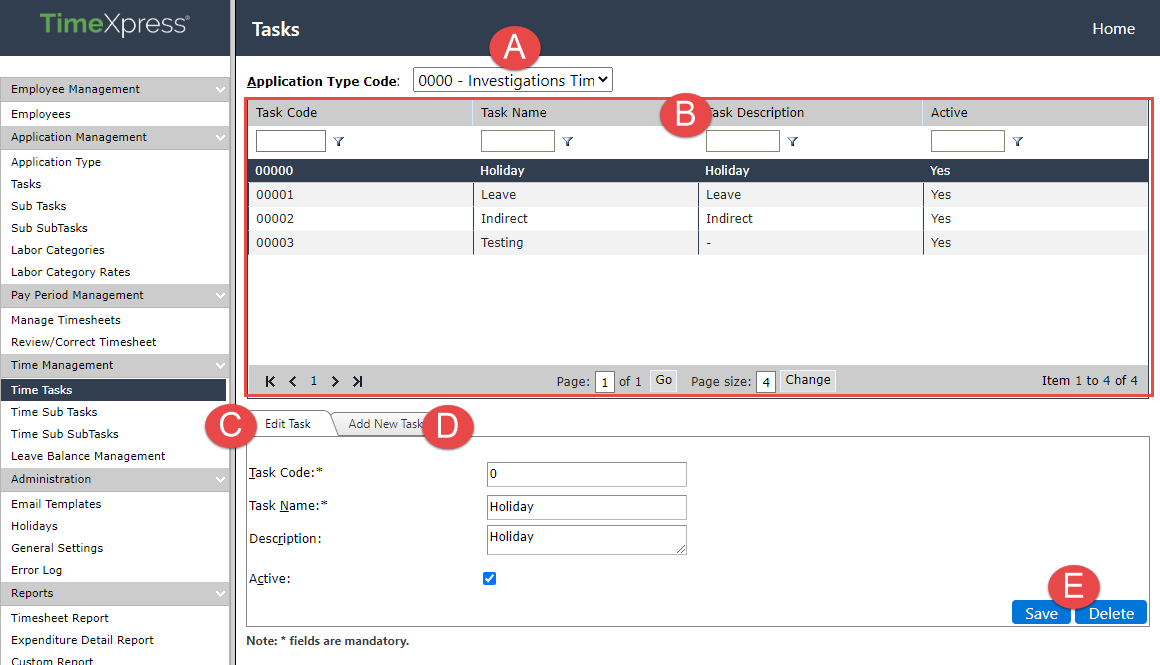Click the Delete button
This screenshot has height=665, width=1160.
click(1111, 613)
